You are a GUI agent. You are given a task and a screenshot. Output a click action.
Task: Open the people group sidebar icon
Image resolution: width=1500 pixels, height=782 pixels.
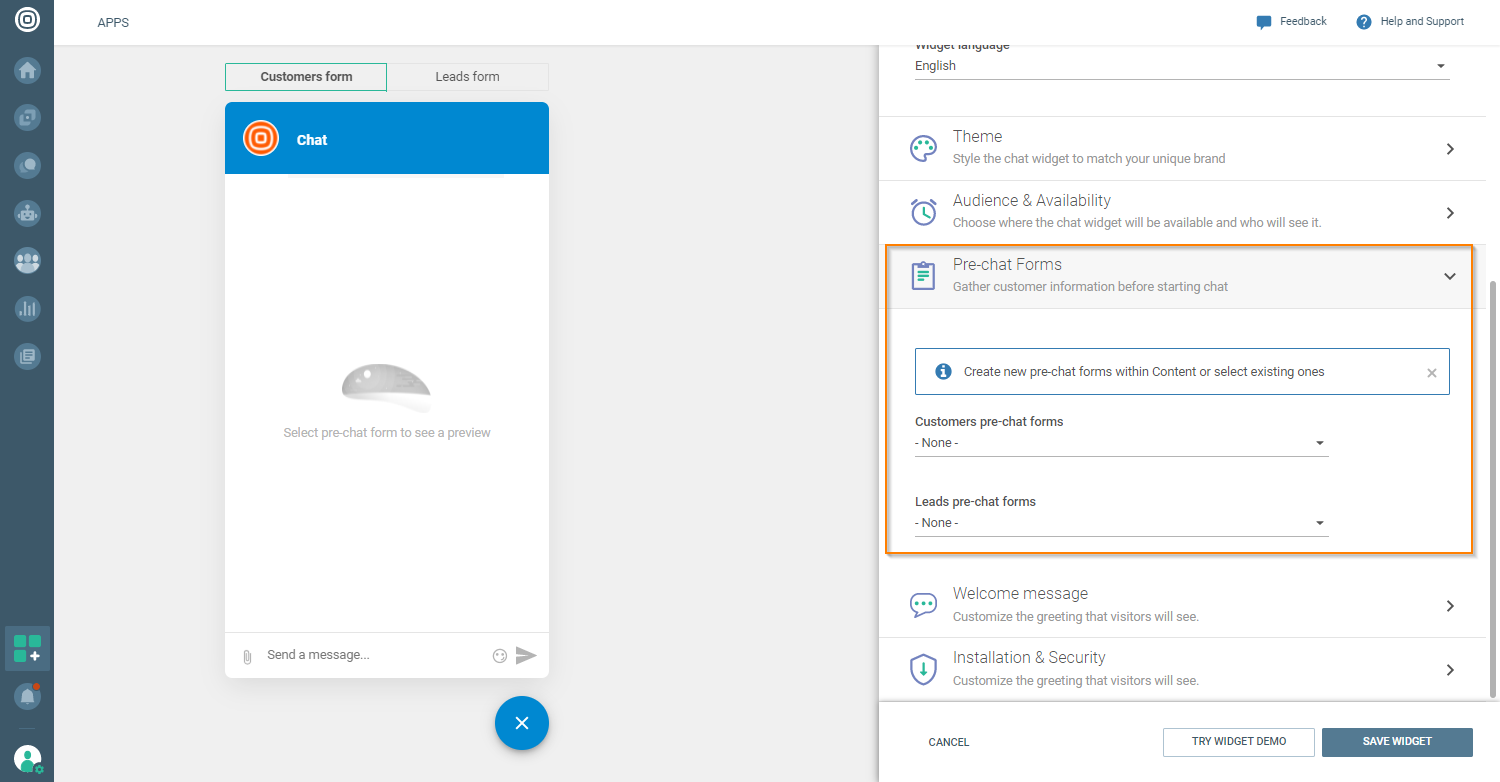click(x=27, y=261)
